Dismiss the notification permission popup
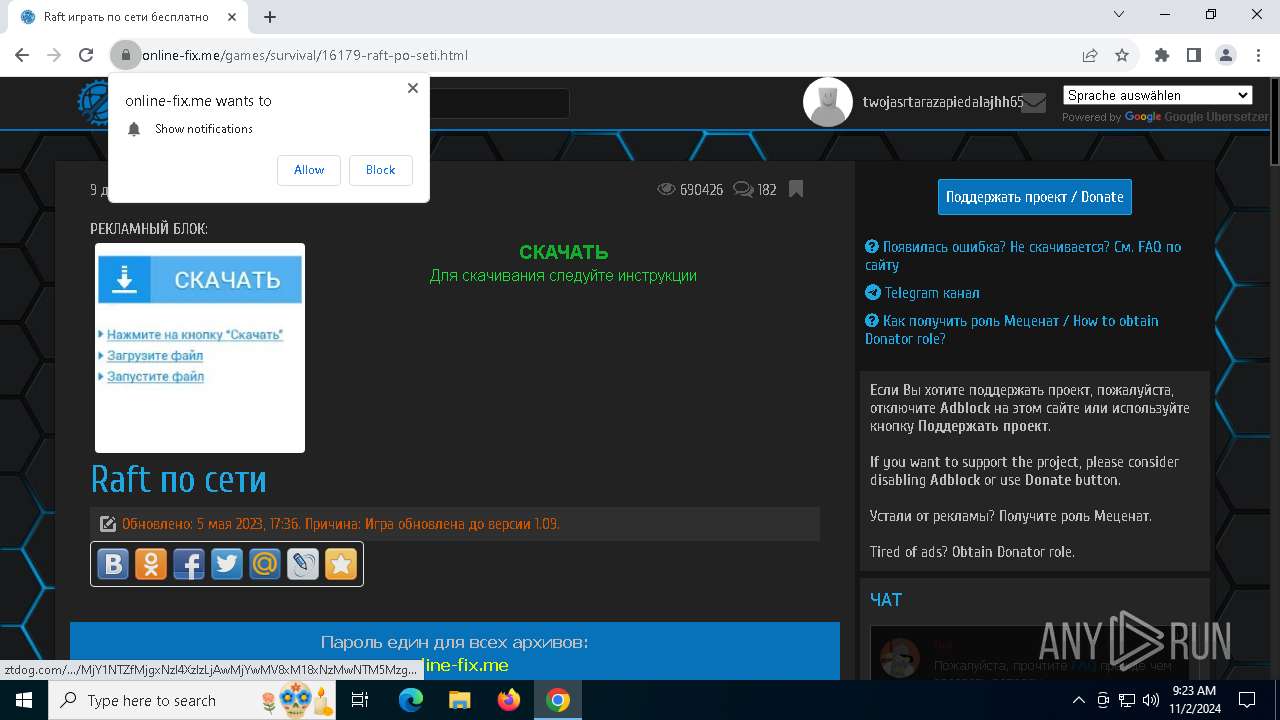Image resolution: width=1280 pixels, height=720 pixels. pyautogui.click(x=412, y=88)
